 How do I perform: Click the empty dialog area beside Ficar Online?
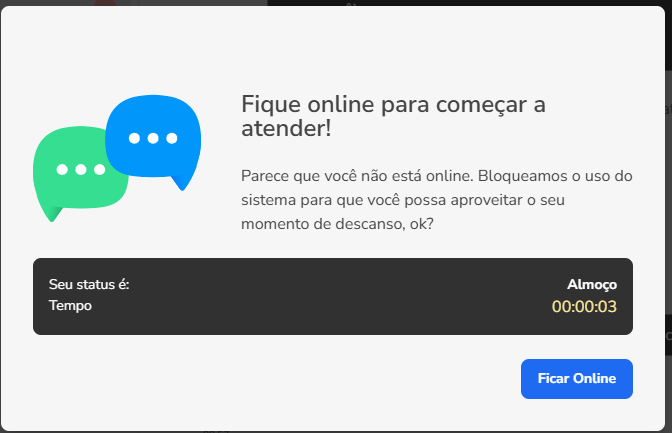coord(274,379)
